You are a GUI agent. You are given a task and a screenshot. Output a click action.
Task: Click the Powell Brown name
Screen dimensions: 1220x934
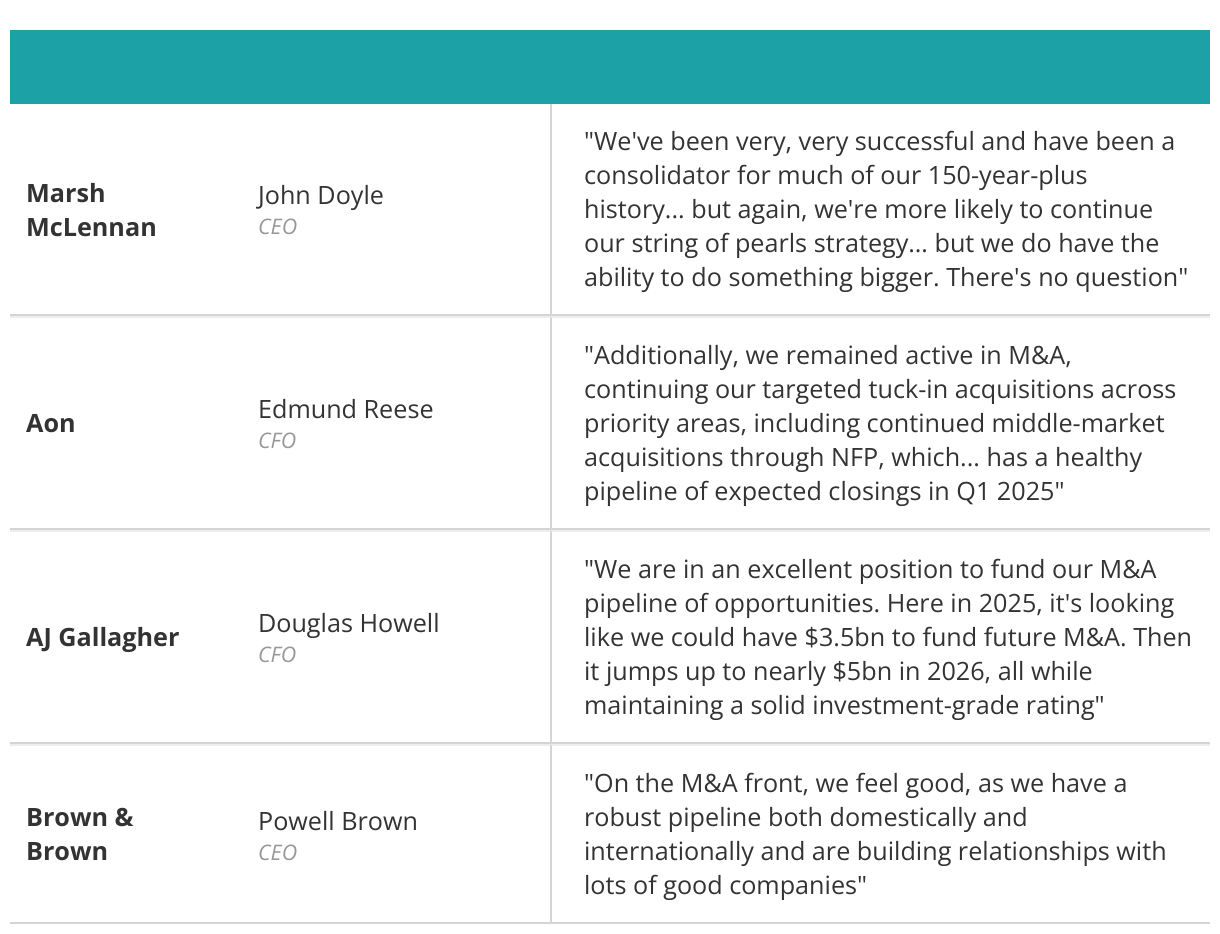coord(337,821)
